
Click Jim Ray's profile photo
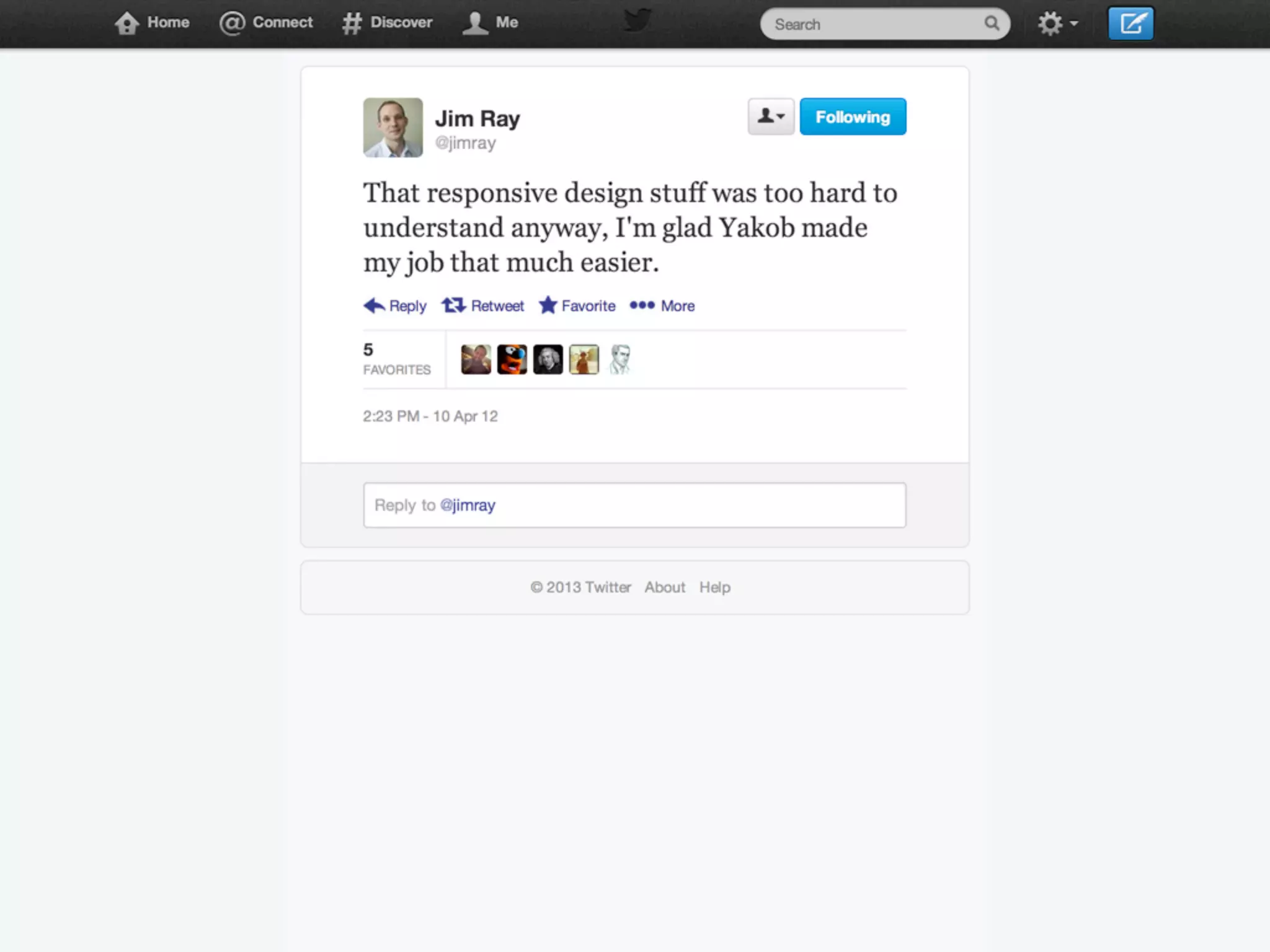[393, 127]
